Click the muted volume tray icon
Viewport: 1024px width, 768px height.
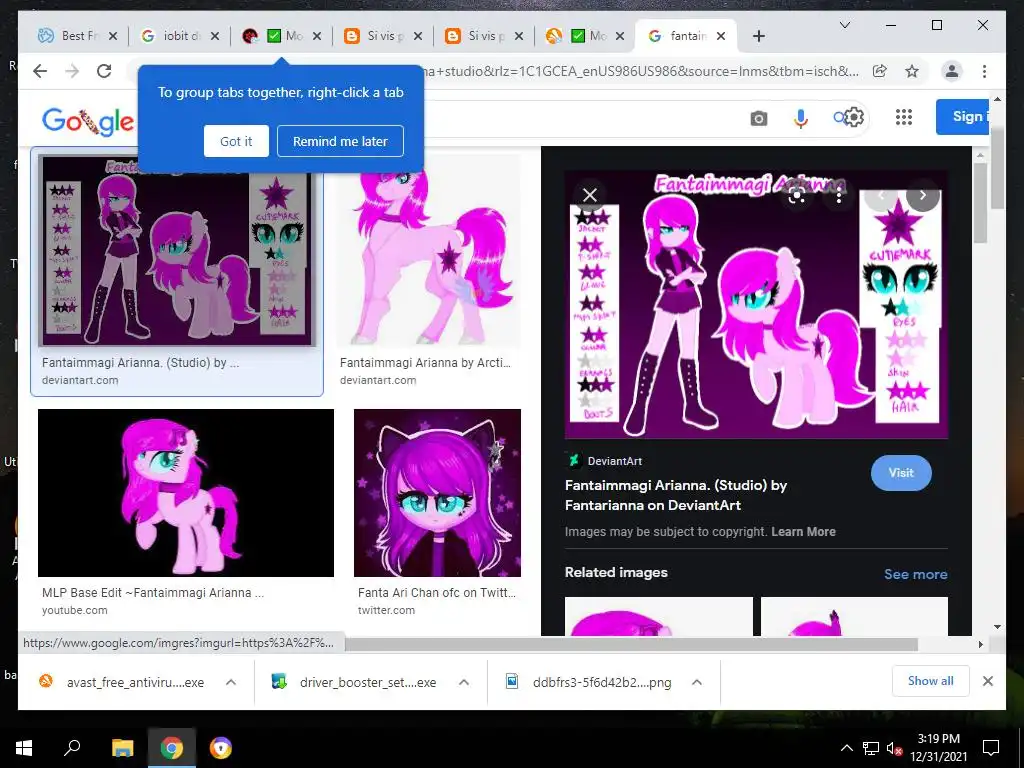pyautogui.click(x=894, y=748)
